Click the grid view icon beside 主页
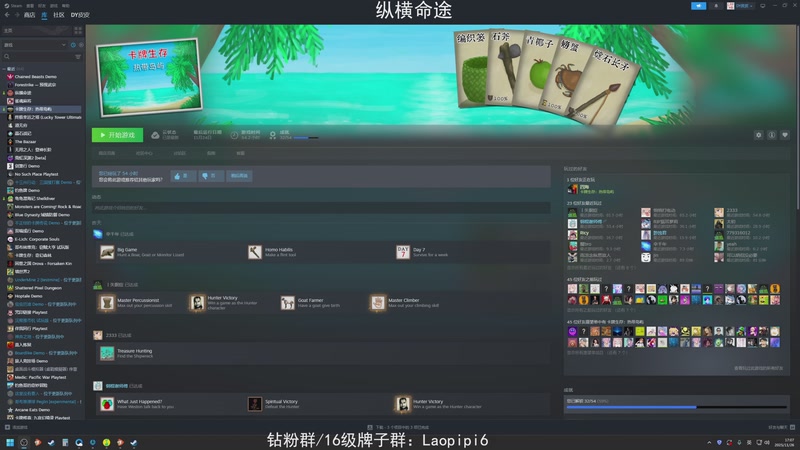 click(78, 31)
